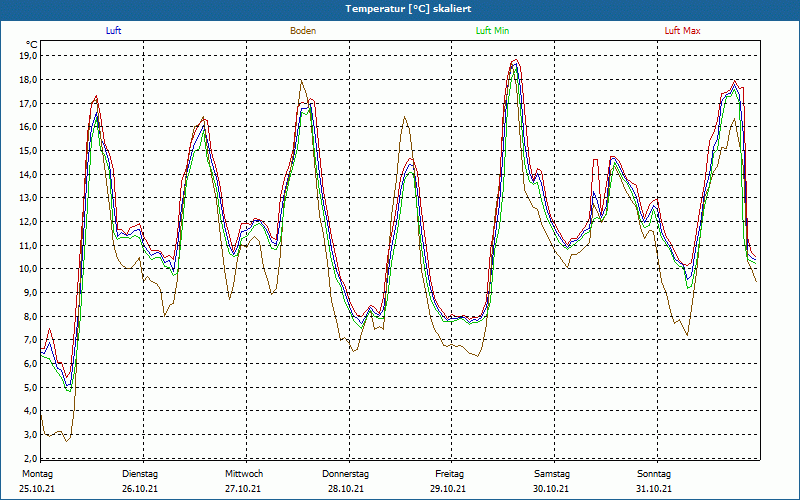Click the '10,0' y-axis value
800x500 pixels.
tap(28, 269)
